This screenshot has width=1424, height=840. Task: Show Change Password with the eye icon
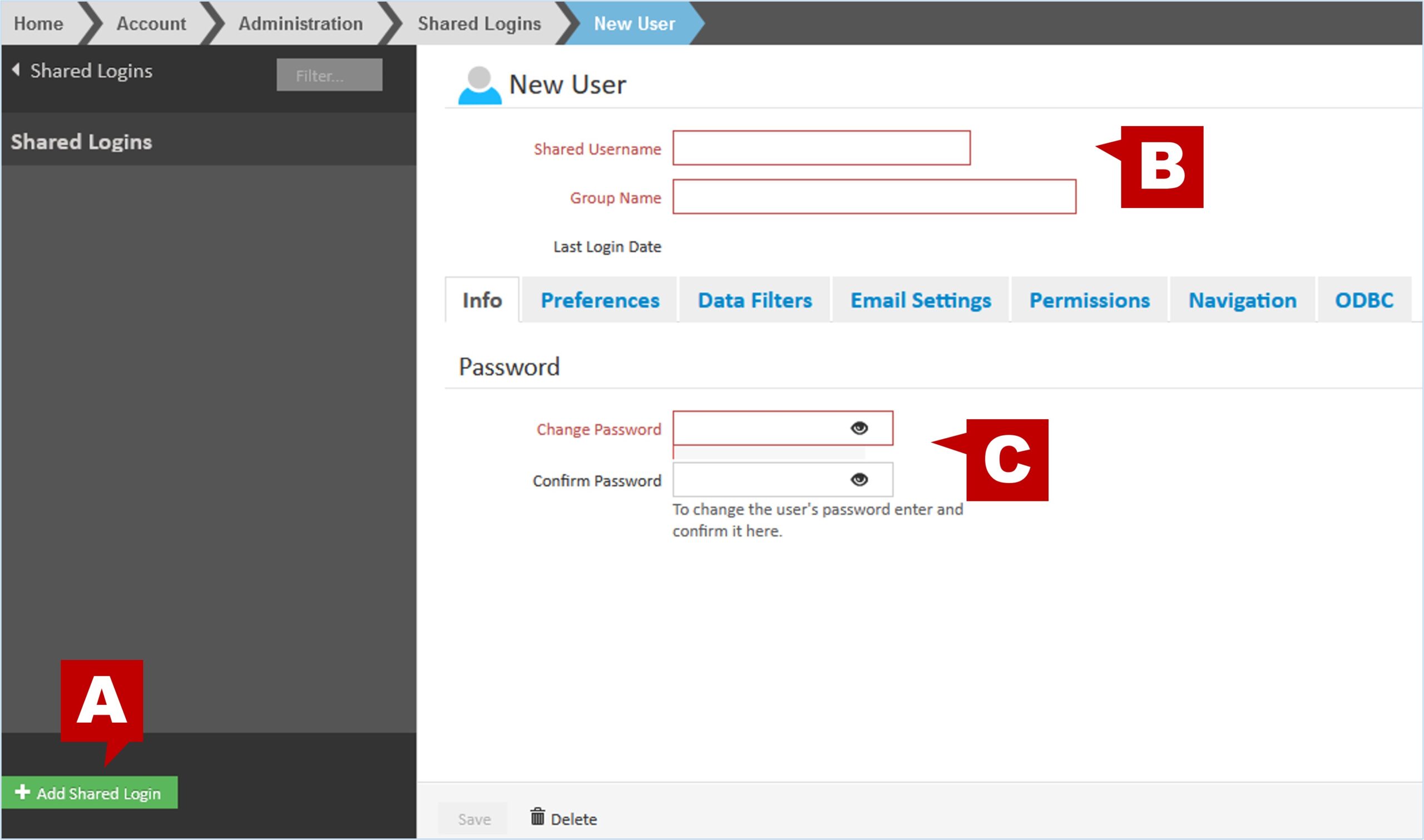click(x=859, y=428)
